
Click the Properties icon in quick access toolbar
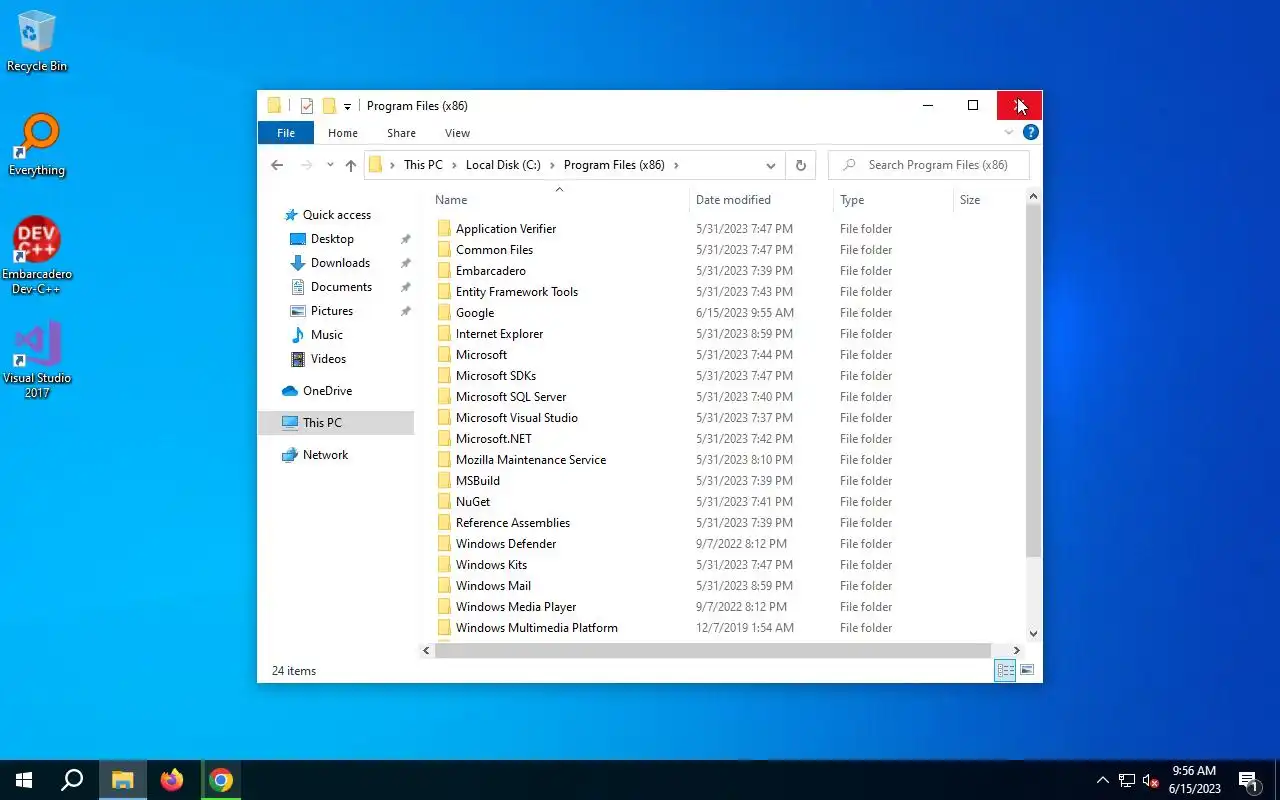(307, 106)
